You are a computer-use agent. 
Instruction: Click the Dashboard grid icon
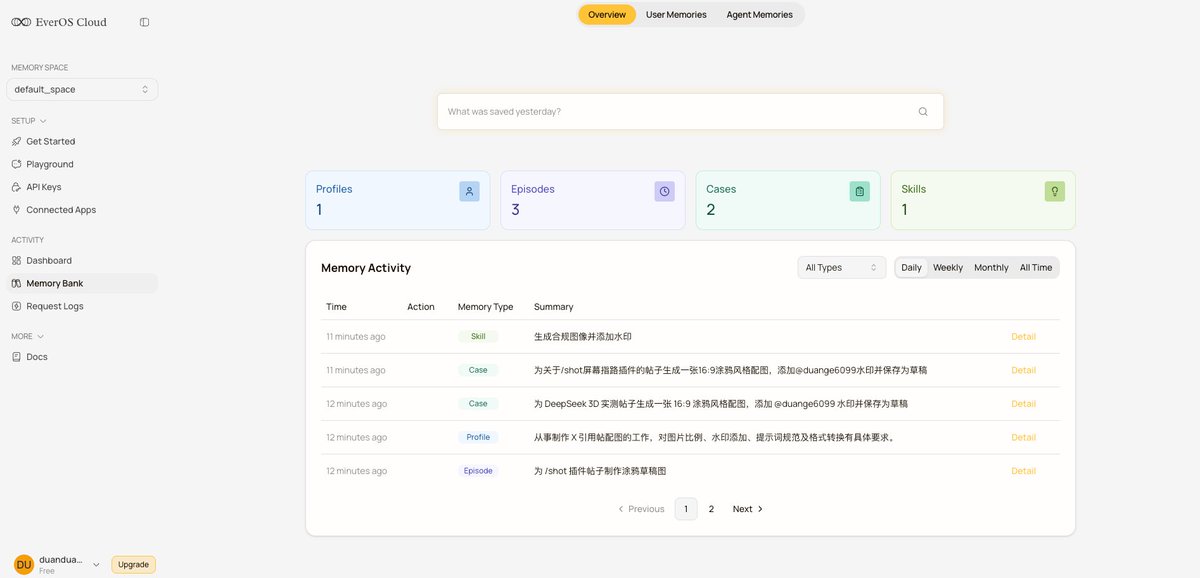16,260
